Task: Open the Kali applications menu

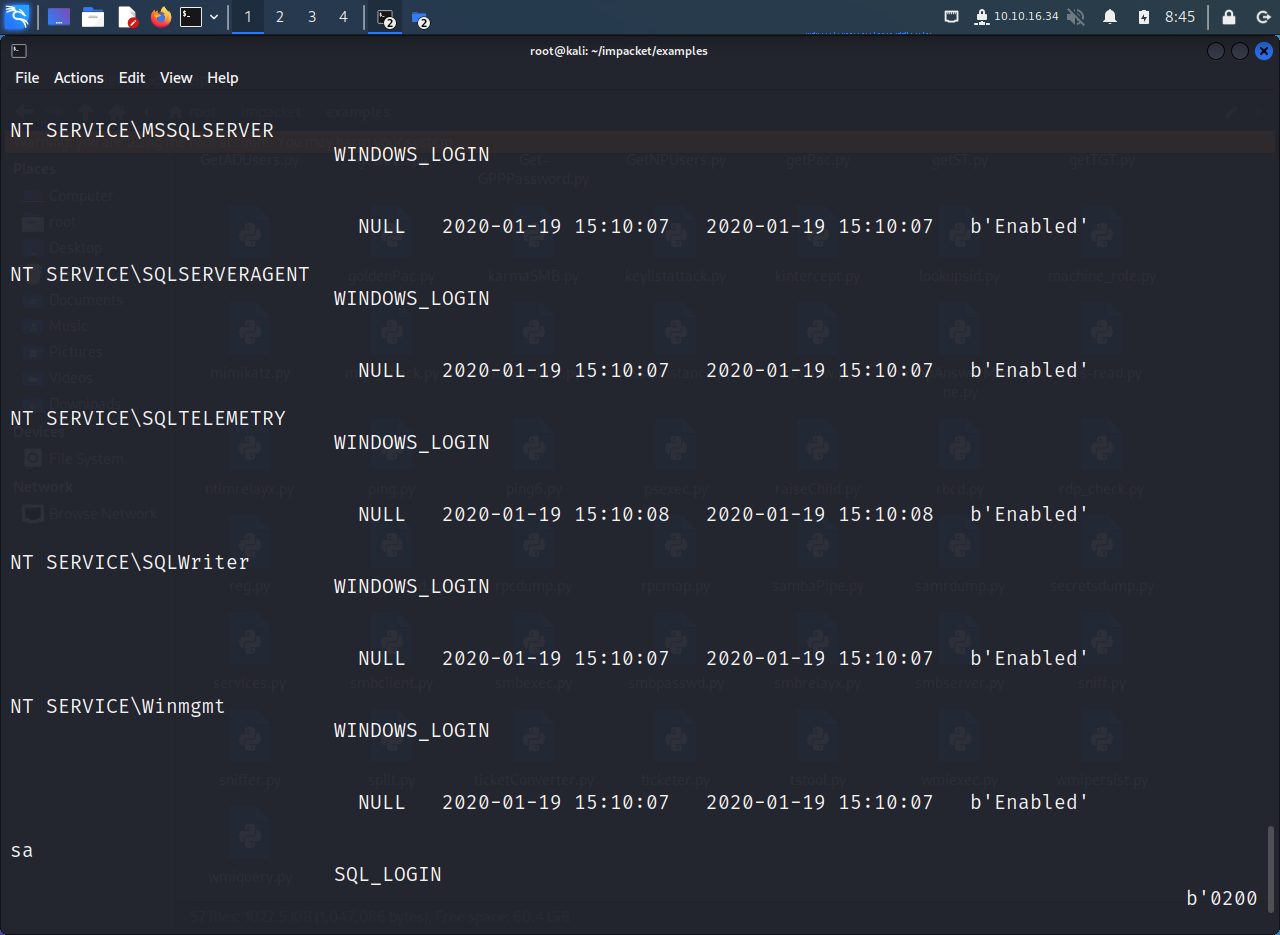Action: tap(18, 16)
